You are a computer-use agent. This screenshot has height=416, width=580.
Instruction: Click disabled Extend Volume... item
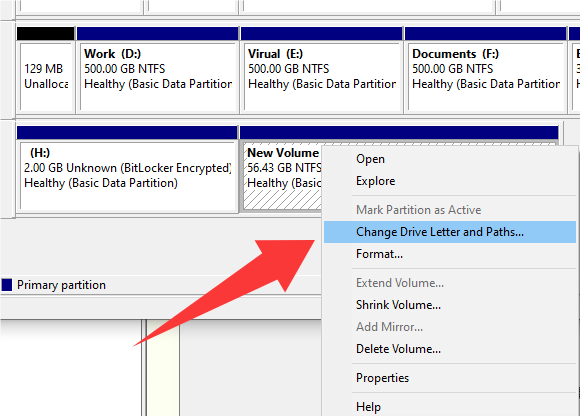(x=449, y=283)
